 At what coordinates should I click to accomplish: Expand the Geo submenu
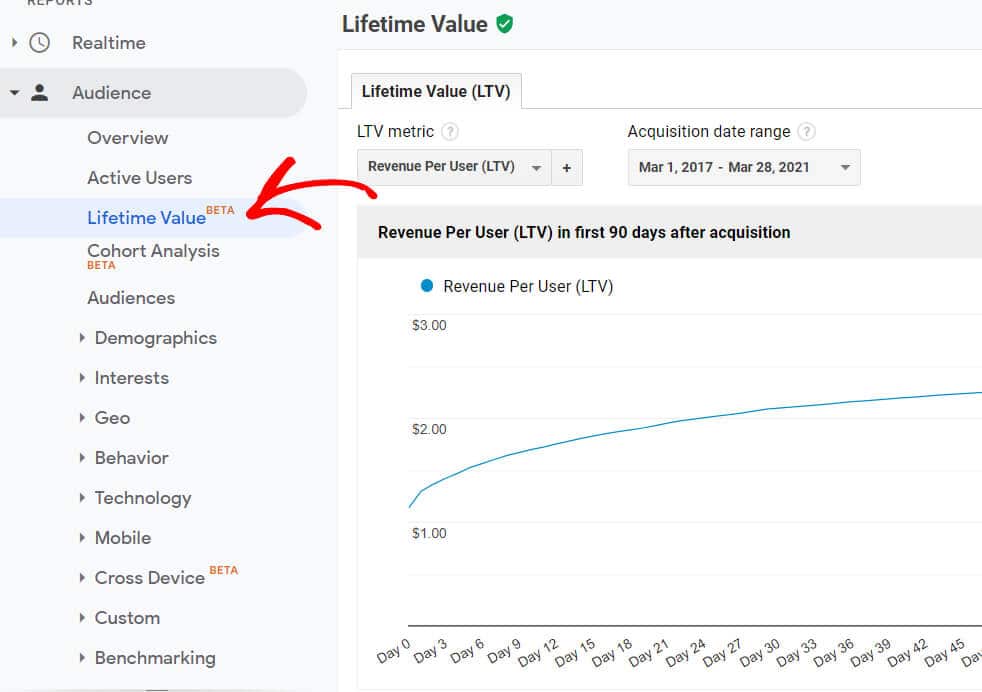(82, 418)
